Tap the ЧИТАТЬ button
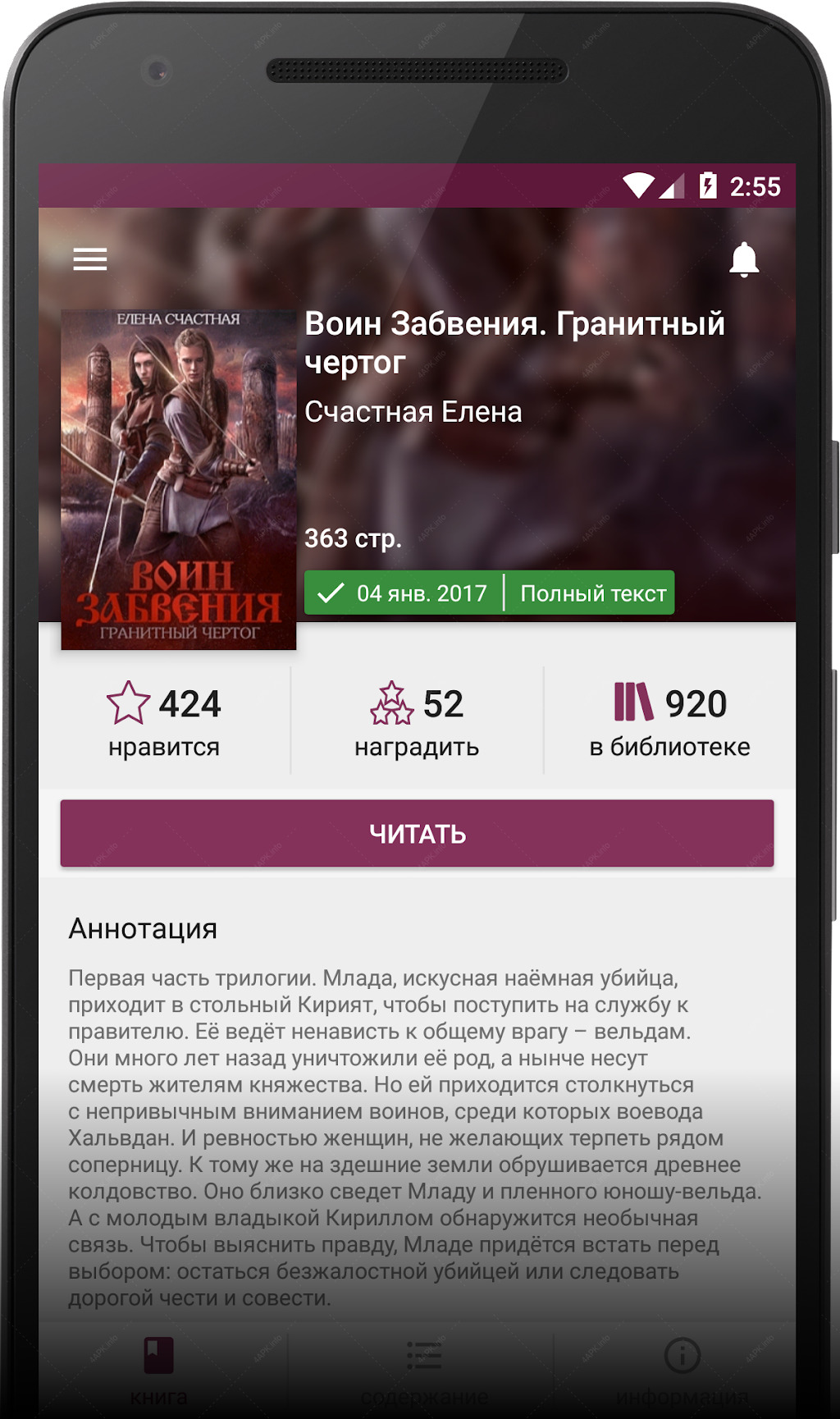This screenshot has width=840, height=1419. point(417,833)
